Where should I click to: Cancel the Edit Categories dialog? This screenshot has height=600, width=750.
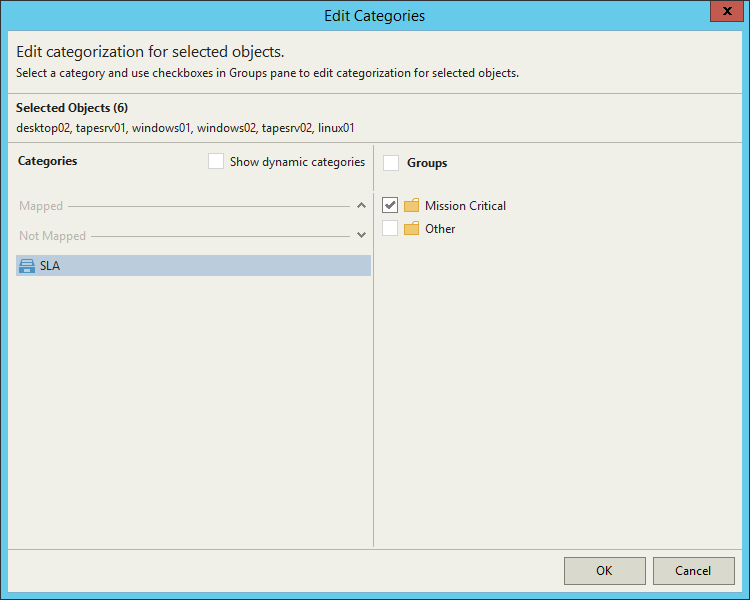click(693, 571)
